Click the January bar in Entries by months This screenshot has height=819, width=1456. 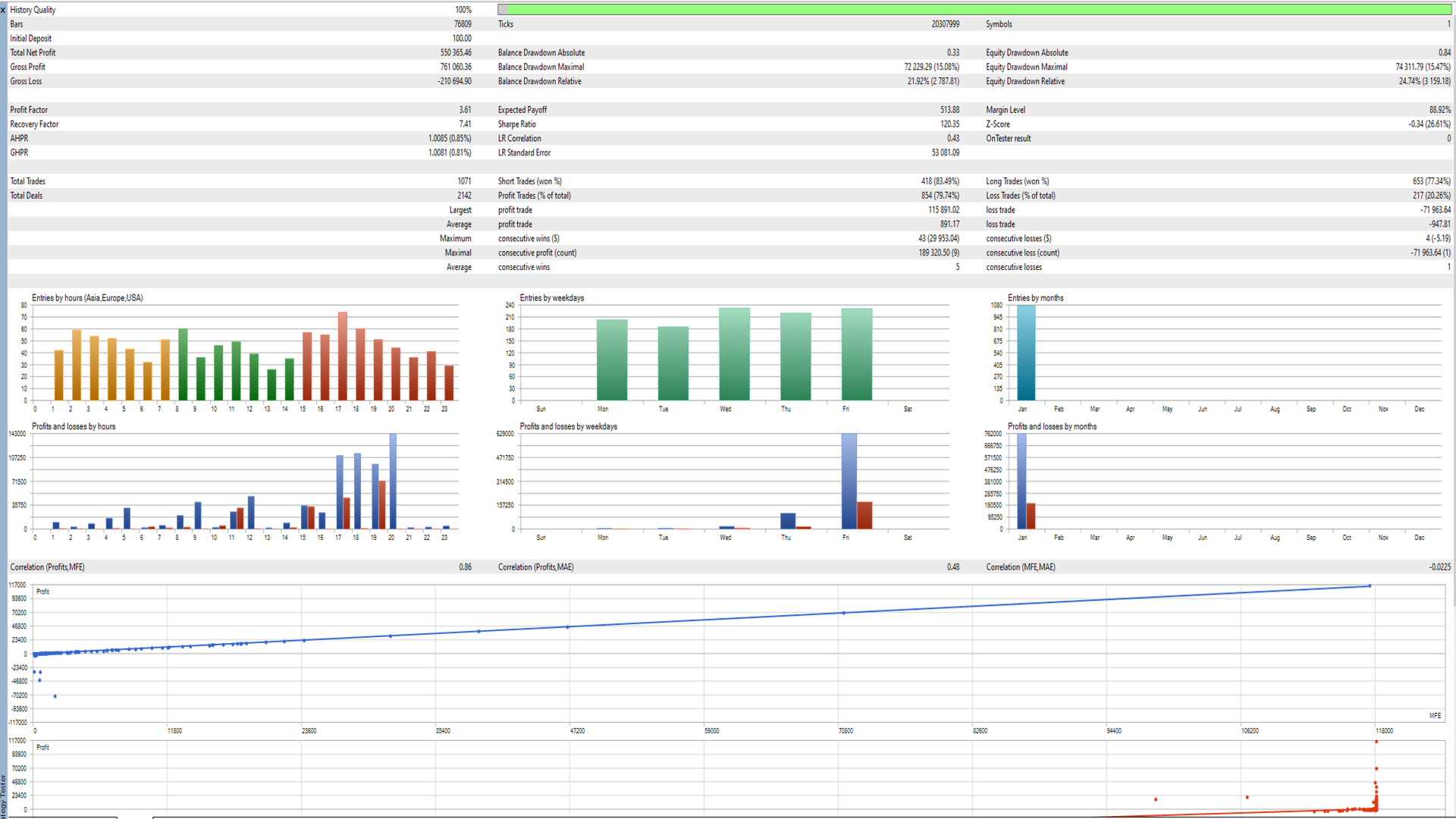1025,353
